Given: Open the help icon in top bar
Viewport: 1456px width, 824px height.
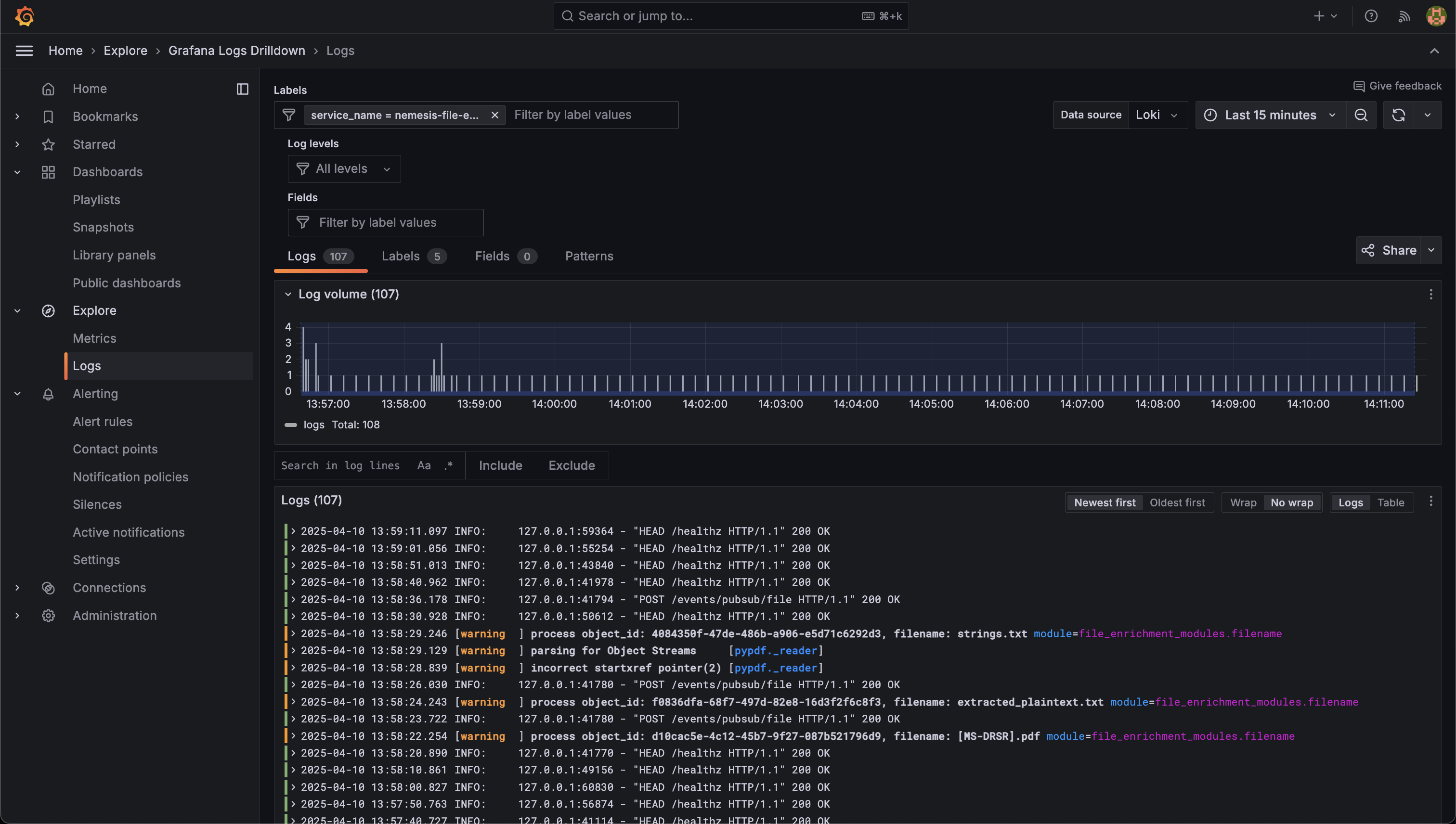Looking at the screenshot, I should pos(1371,16).
